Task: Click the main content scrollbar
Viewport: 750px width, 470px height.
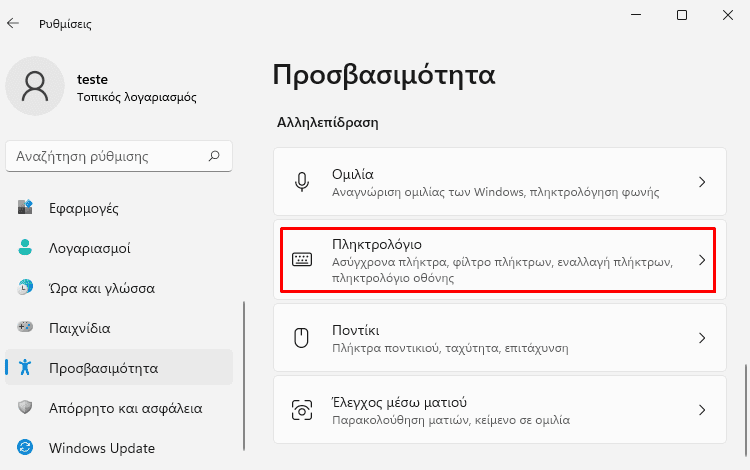Action: (x=745, y=410)
